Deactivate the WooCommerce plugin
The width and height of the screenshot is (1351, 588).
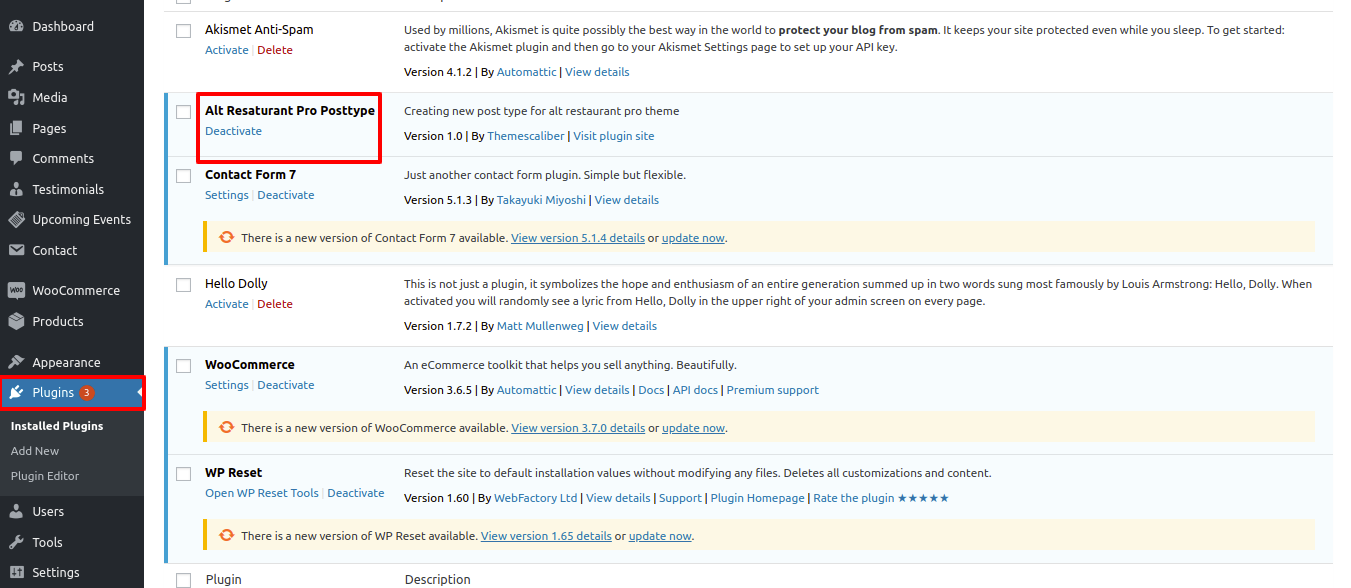[286, 385]
